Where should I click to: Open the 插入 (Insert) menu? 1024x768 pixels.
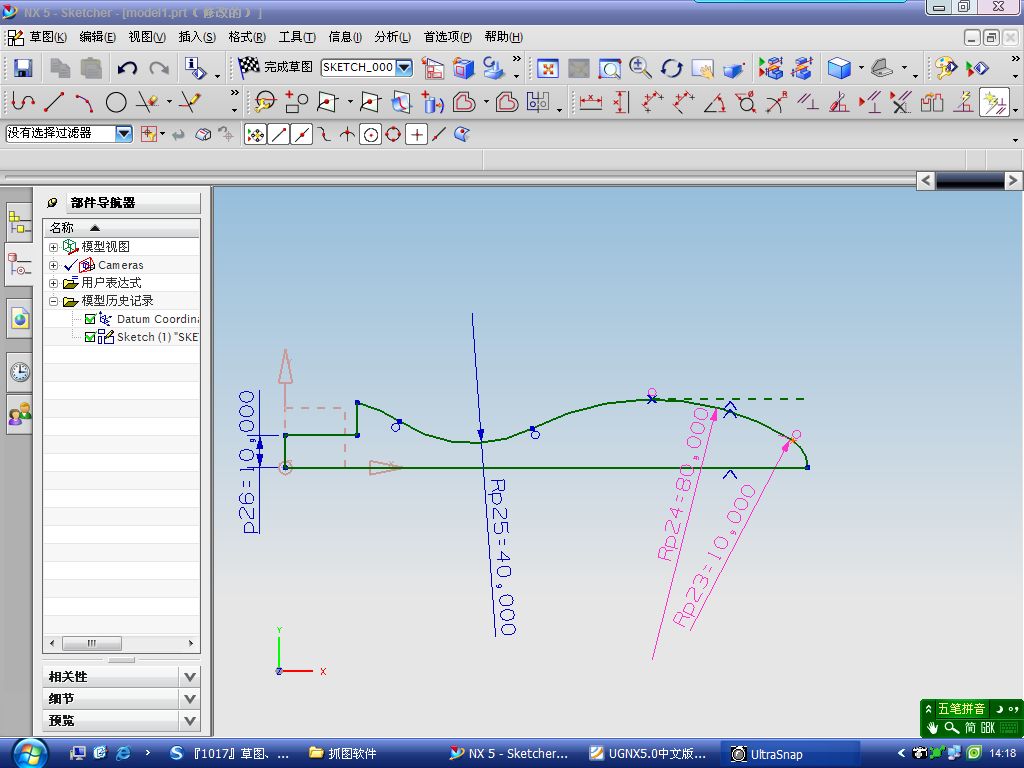pyautogui.click(x=197, y=37)
